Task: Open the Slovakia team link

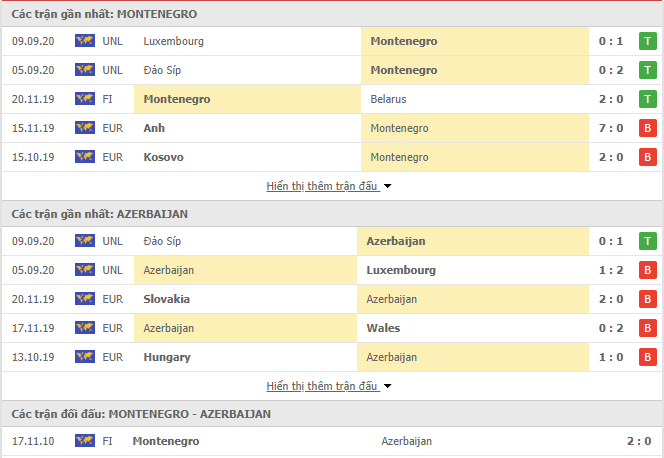Action: pyautogui.click(x=166, y=299)
